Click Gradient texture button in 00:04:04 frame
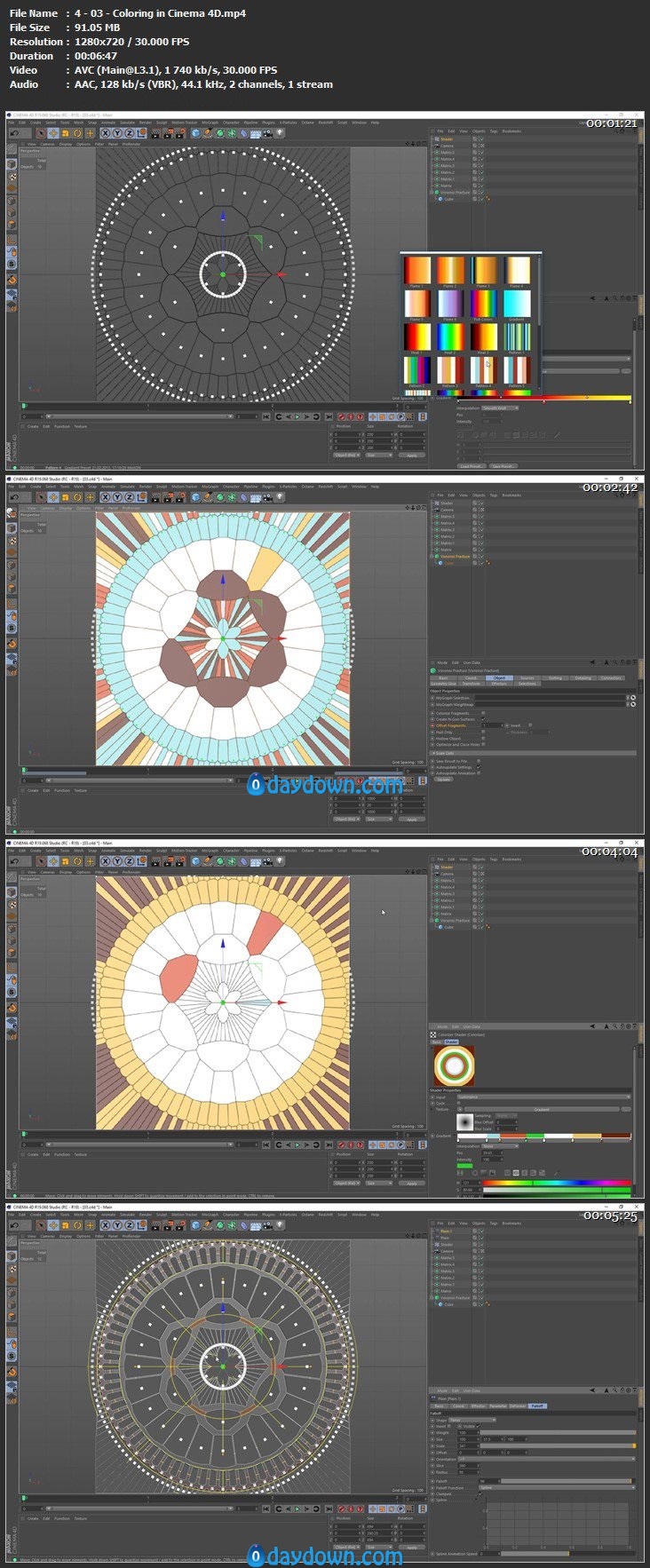This screenshot has width=650, height=1568. tap(542, 1109)
